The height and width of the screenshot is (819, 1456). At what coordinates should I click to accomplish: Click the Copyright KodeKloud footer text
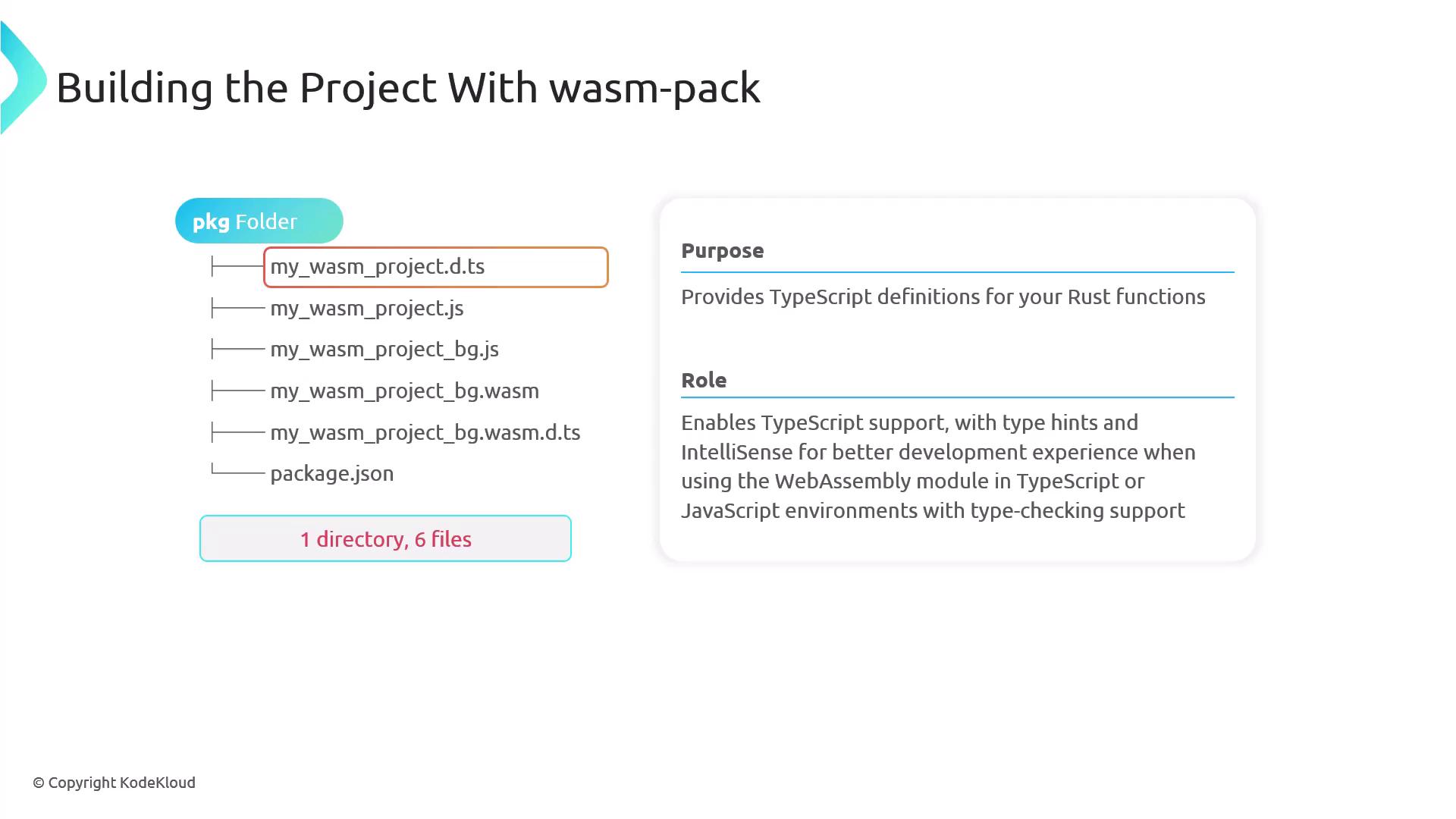pos(114,783)
